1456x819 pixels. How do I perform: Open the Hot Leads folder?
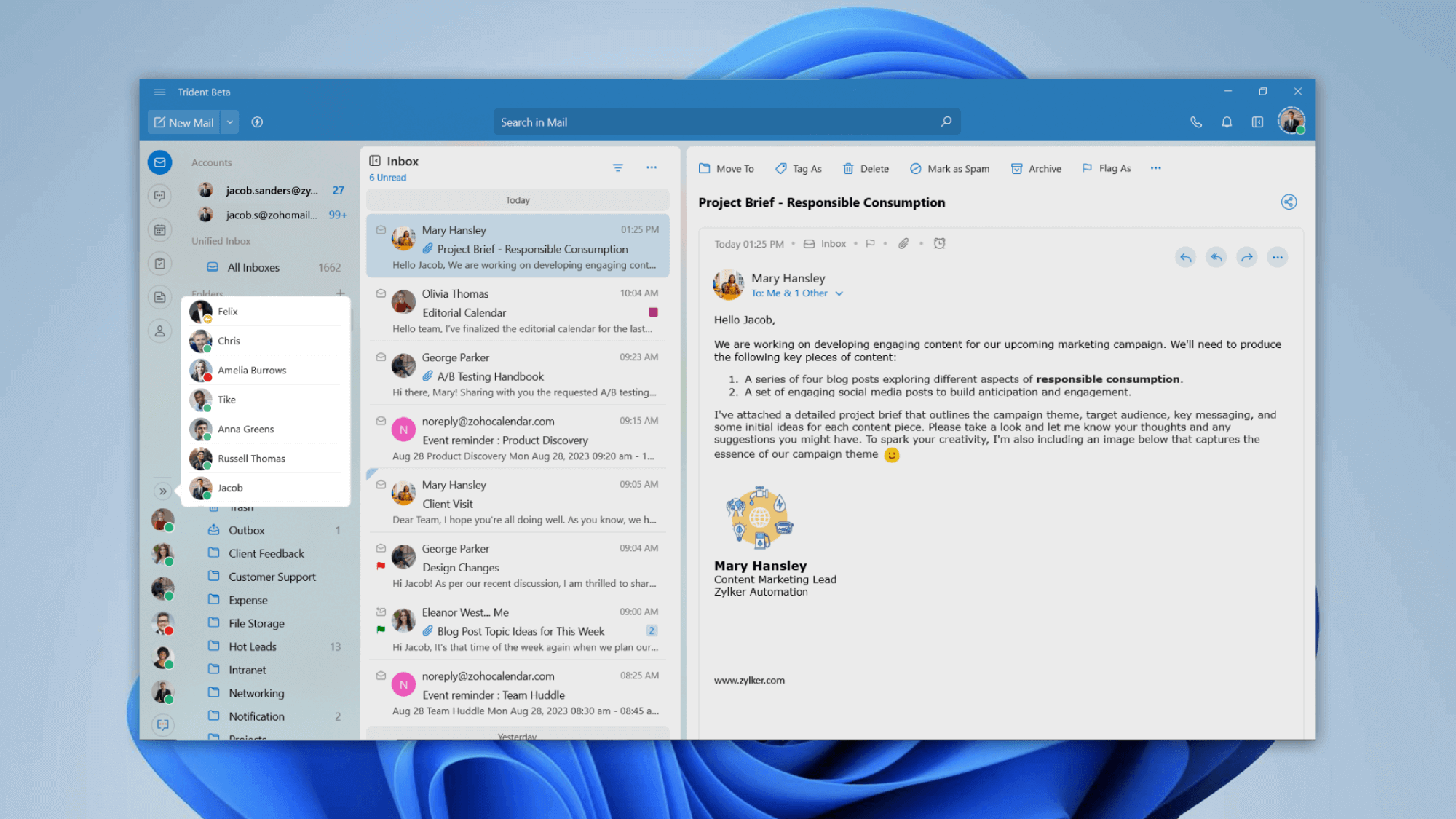pyautogui.click(x=274, y=647)
